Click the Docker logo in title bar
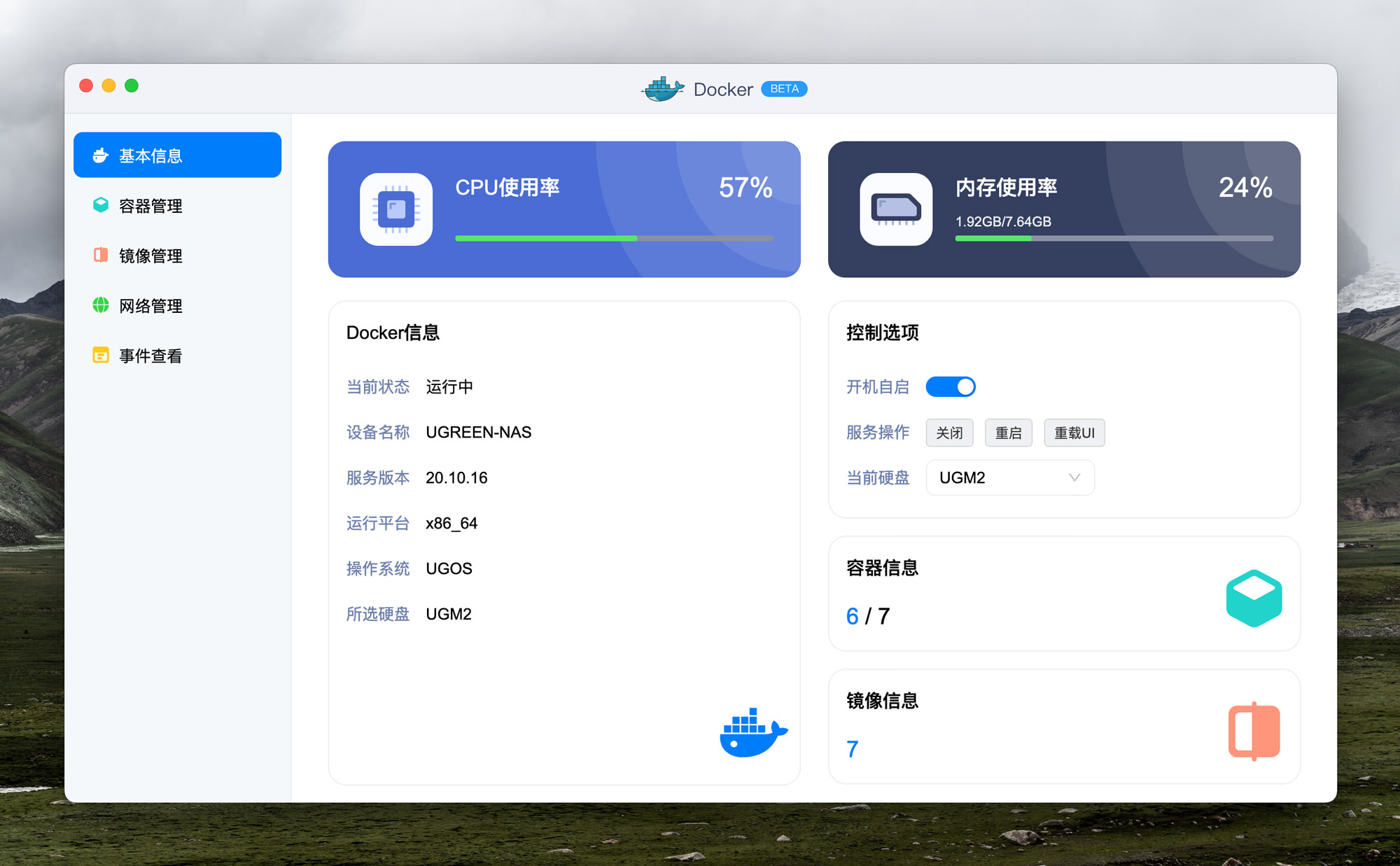Screen dimensions: 1400x866 pos(662,89)
